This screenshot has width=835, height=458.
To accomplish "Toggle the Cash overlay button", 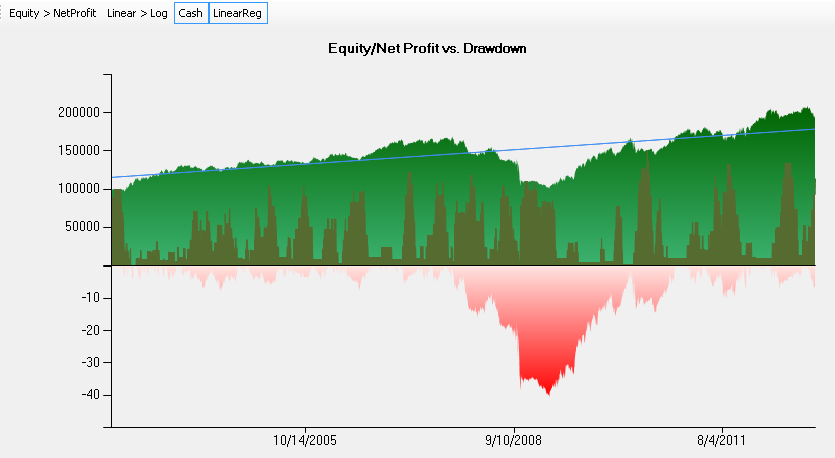I will (x=190, y=13).
